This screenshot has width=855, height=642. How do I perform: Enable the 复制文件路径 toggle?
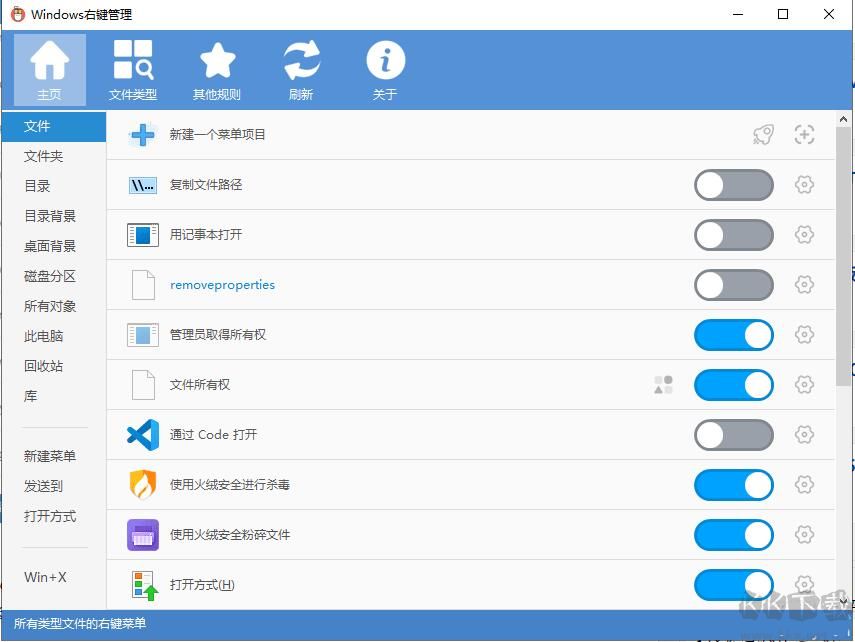pos(733,185)
